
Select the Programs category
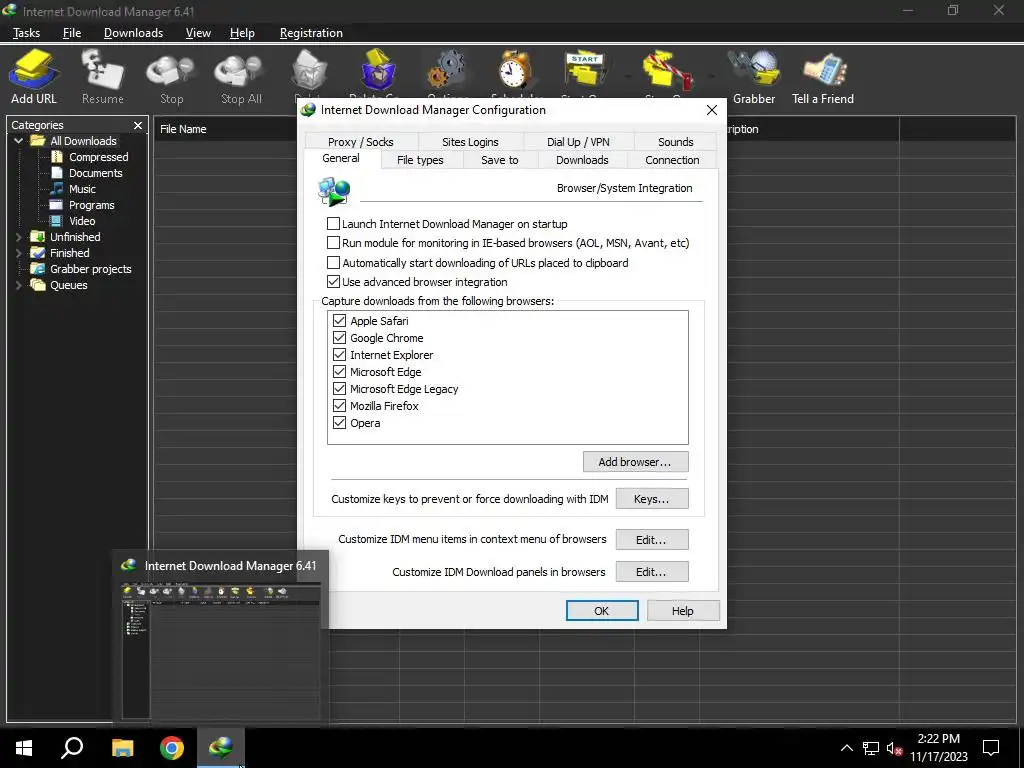tap(91, 205)
